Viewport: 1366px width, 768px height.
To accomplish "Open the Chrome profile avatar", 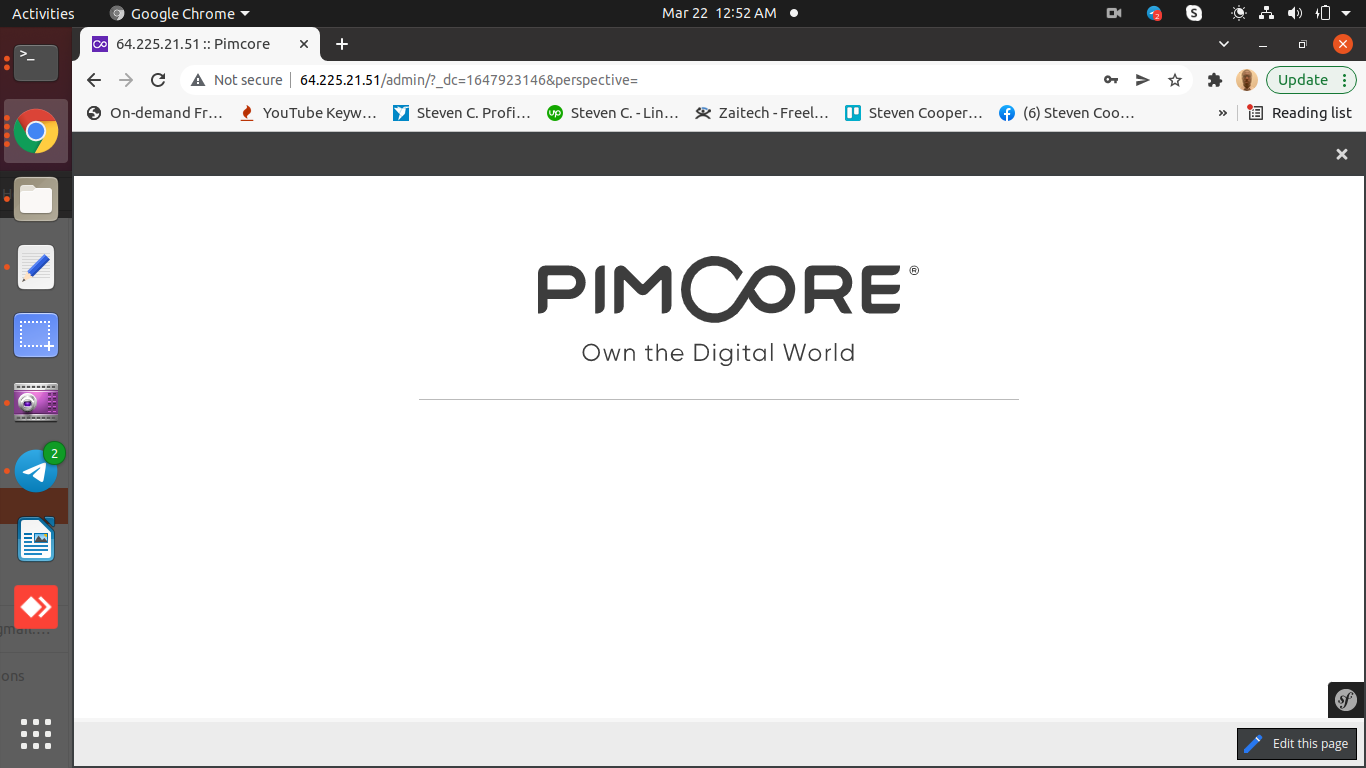I will (1247, 80).
